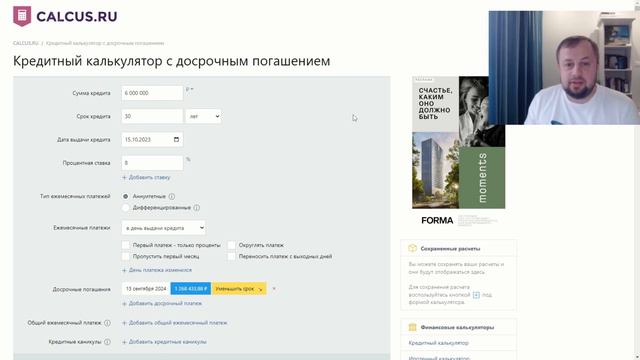Click the early repayment date 15 сентября 2024
The width and height of the screenshot is (640, 360).
(146, 289)
